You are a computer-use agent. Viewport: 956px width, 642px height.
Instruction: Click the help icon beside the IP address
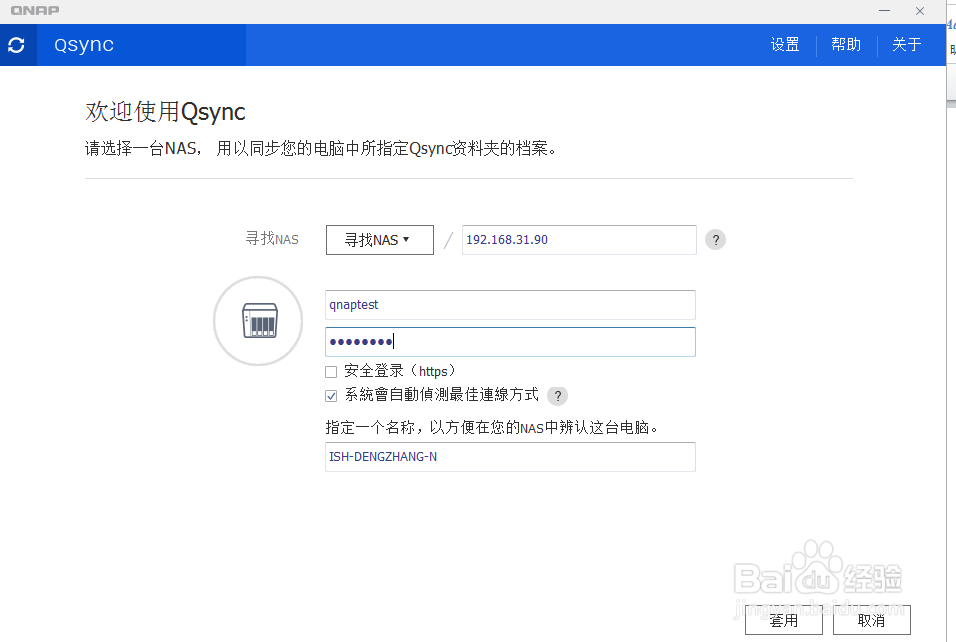[715, 240]
